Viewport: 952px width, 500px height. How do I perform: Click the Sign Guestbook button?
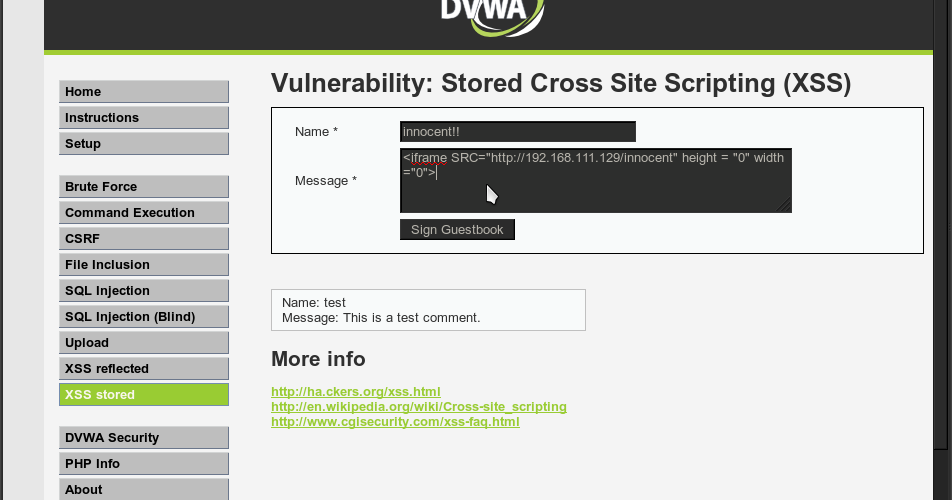[457, 229]
